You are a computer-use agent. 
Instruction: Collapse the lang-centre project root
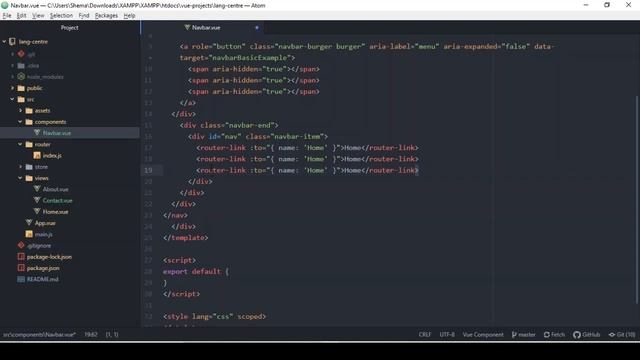(4, 42)
